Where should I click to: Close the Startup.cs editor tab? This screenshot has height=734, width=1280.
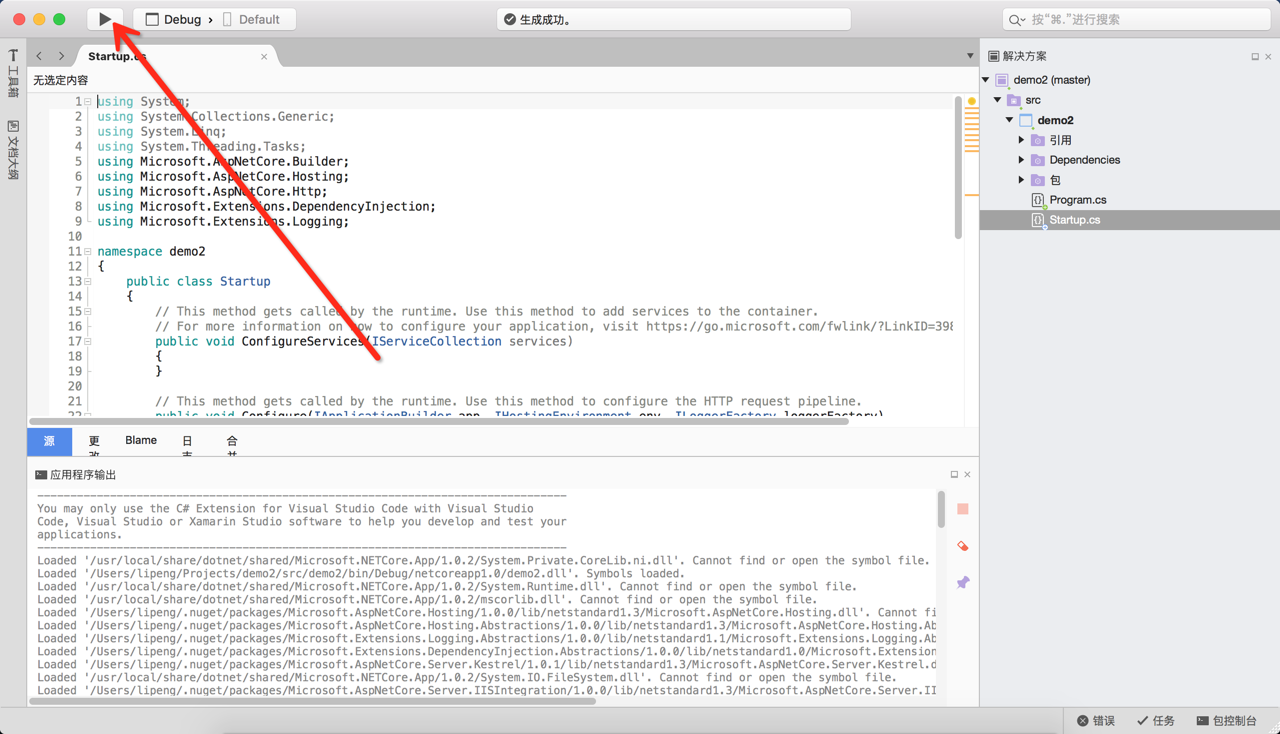[x=264, y=57]
